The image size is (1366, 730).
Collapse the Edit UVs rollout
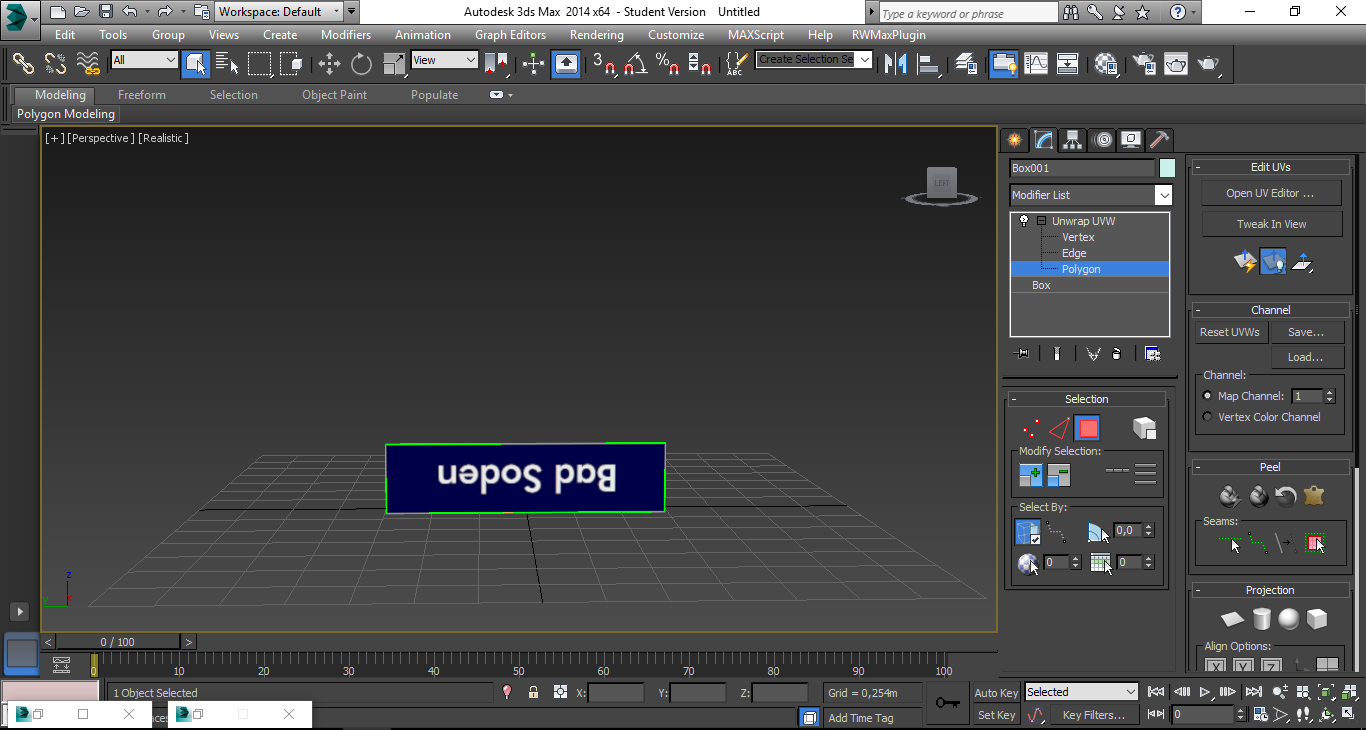[x=1270, y=167]
